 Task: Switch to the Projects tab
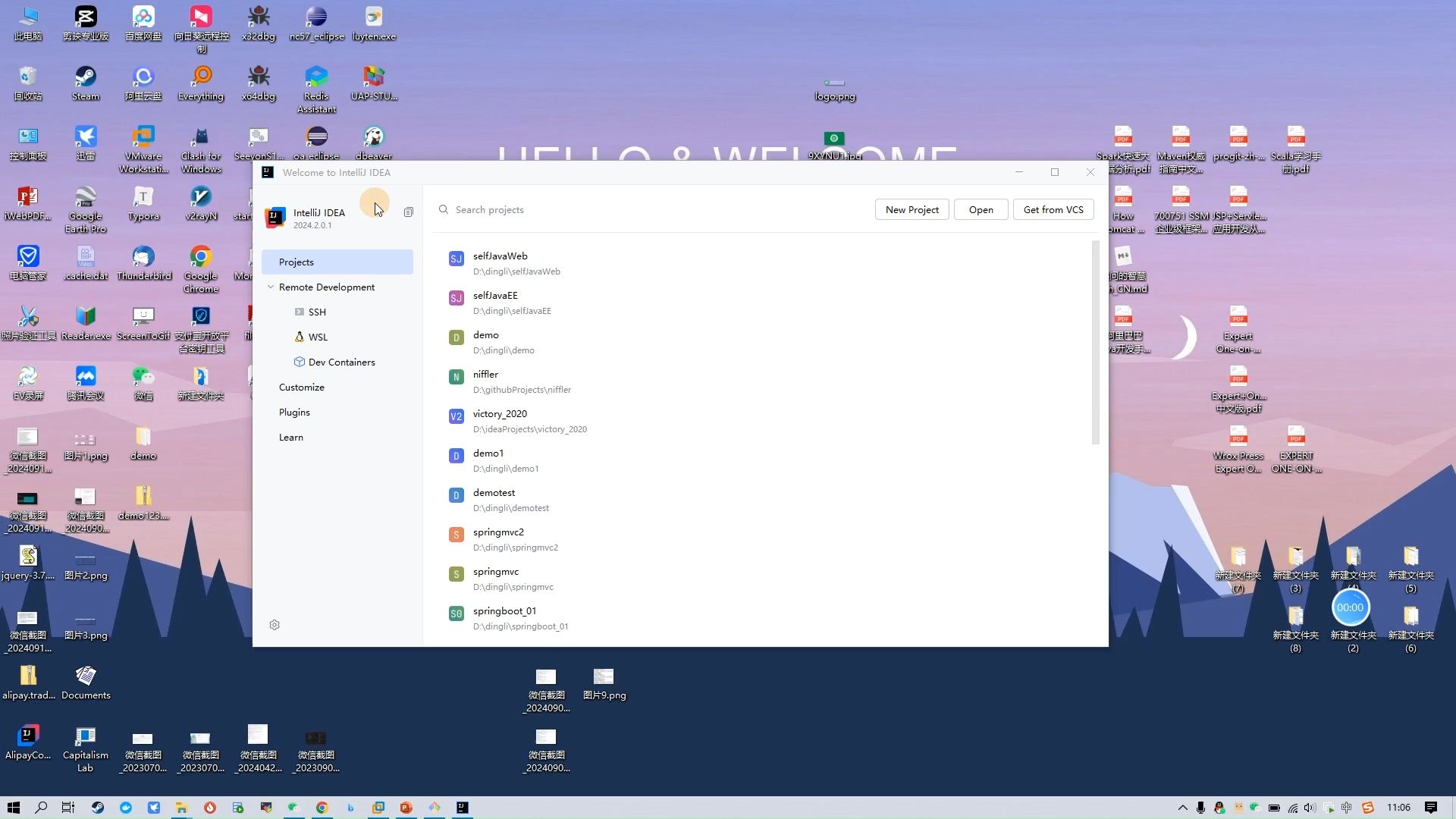(x=337, y=262)
